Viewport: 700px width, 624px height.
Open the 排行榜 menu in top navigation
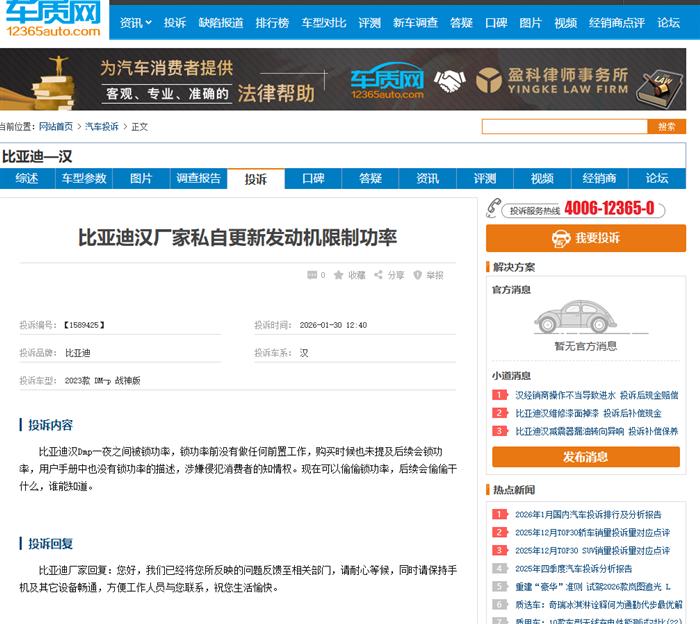(x=272, y=22)
